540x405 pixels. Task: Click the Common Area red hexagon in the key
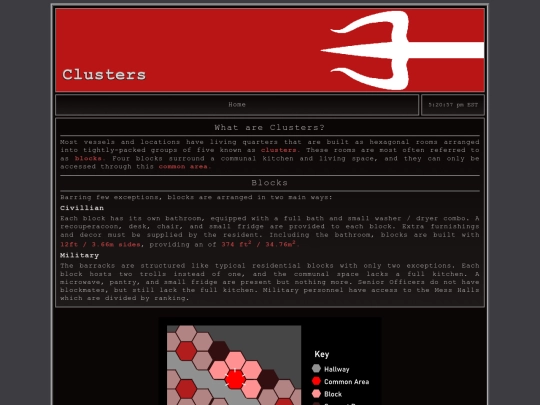coord(316,381)
